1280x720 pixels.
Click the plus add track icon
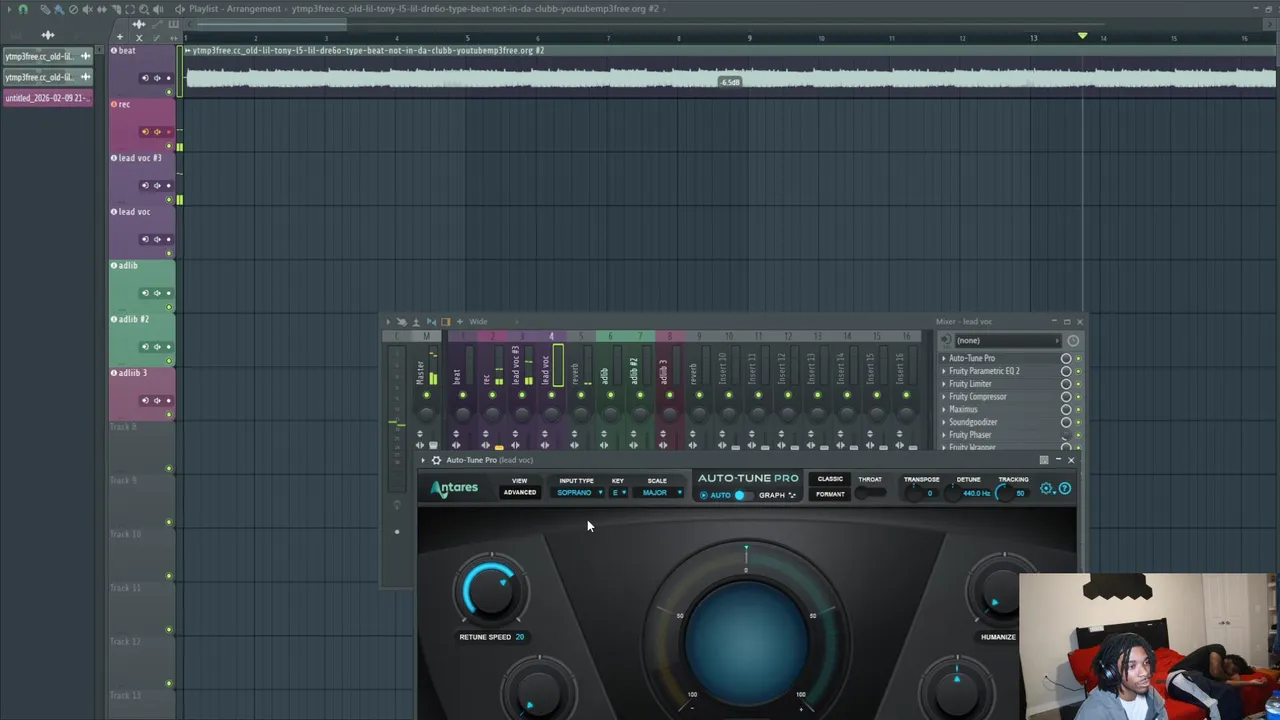120,37
